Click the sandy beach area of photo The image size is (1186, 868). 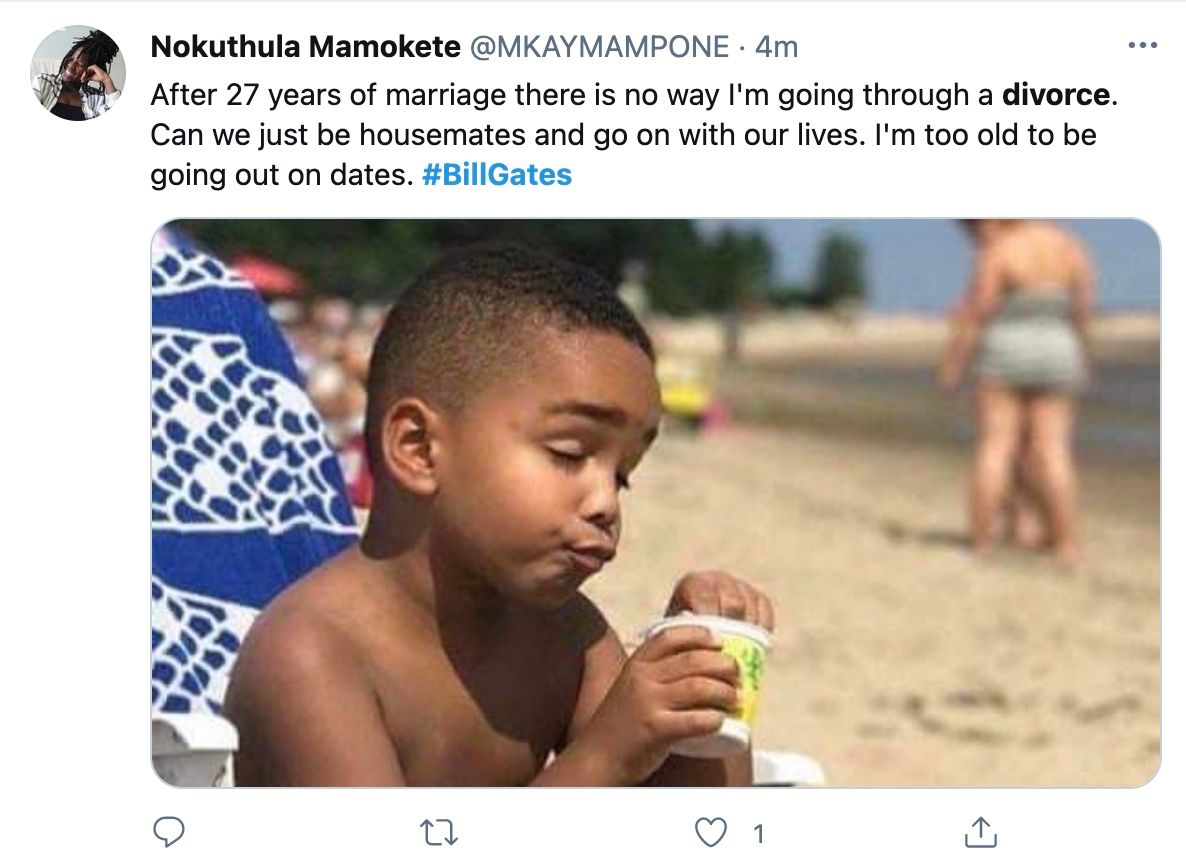pos(908,643)
